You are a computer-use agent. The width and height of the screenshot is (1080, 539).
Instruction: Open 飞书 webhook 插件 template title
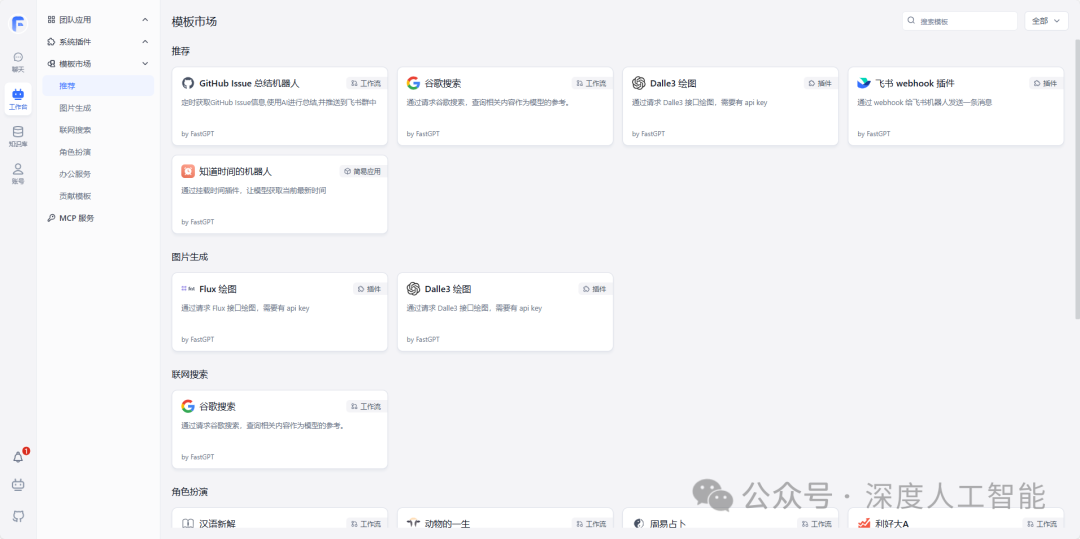(x=915, y=83)
